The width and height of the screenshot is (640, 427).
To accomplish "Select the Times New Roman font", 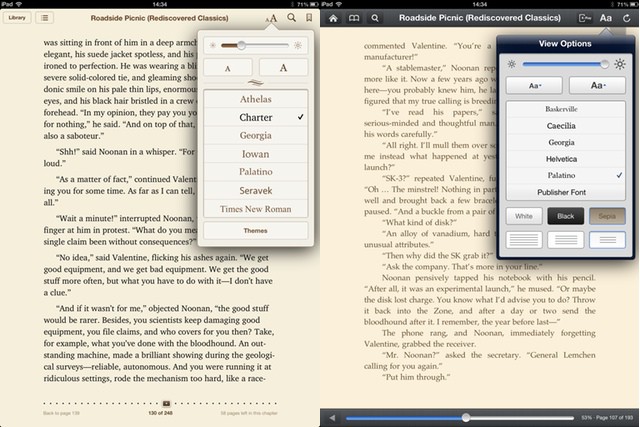I will [255, 208].
